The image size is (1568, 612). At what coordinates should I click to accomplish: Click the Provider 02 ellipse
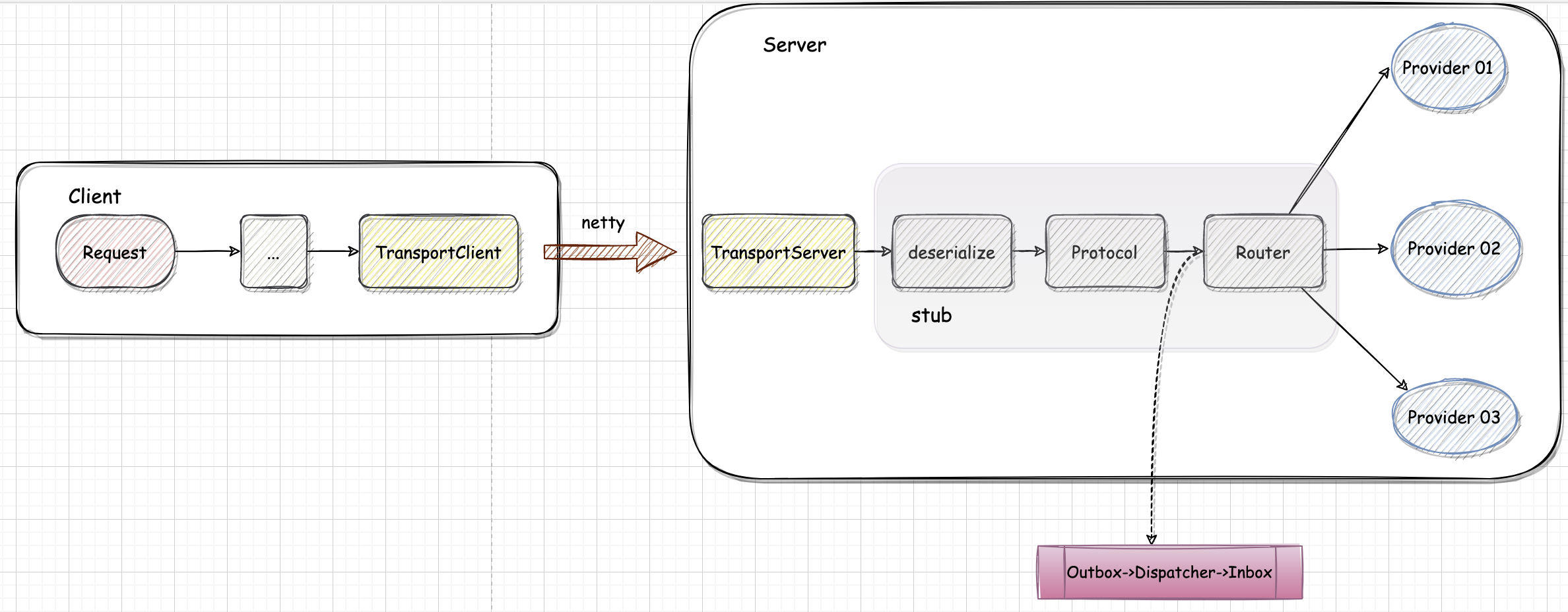point(1455,249)
